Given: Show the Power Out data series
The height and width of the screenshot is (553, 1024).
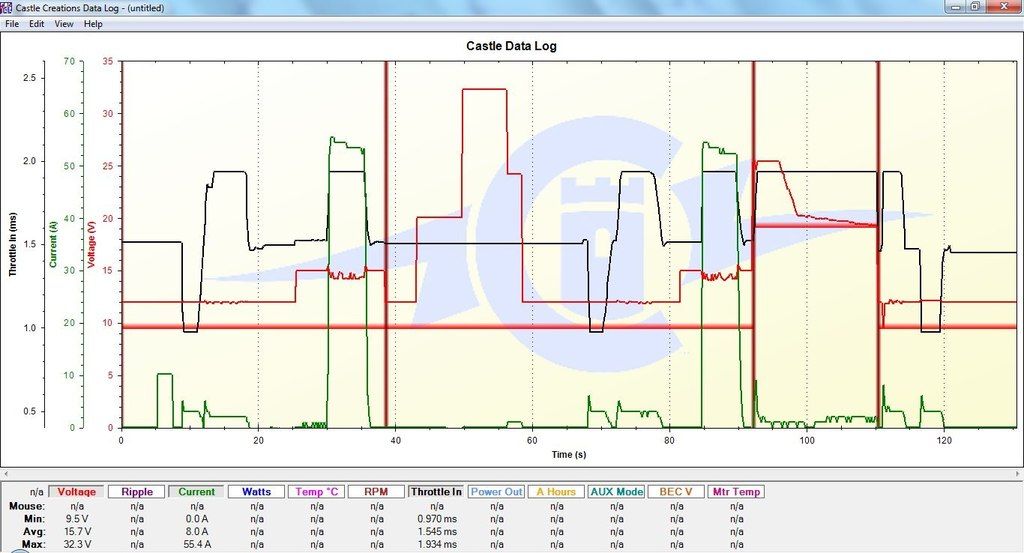Looking at the screenshot, I should point(497,492).
